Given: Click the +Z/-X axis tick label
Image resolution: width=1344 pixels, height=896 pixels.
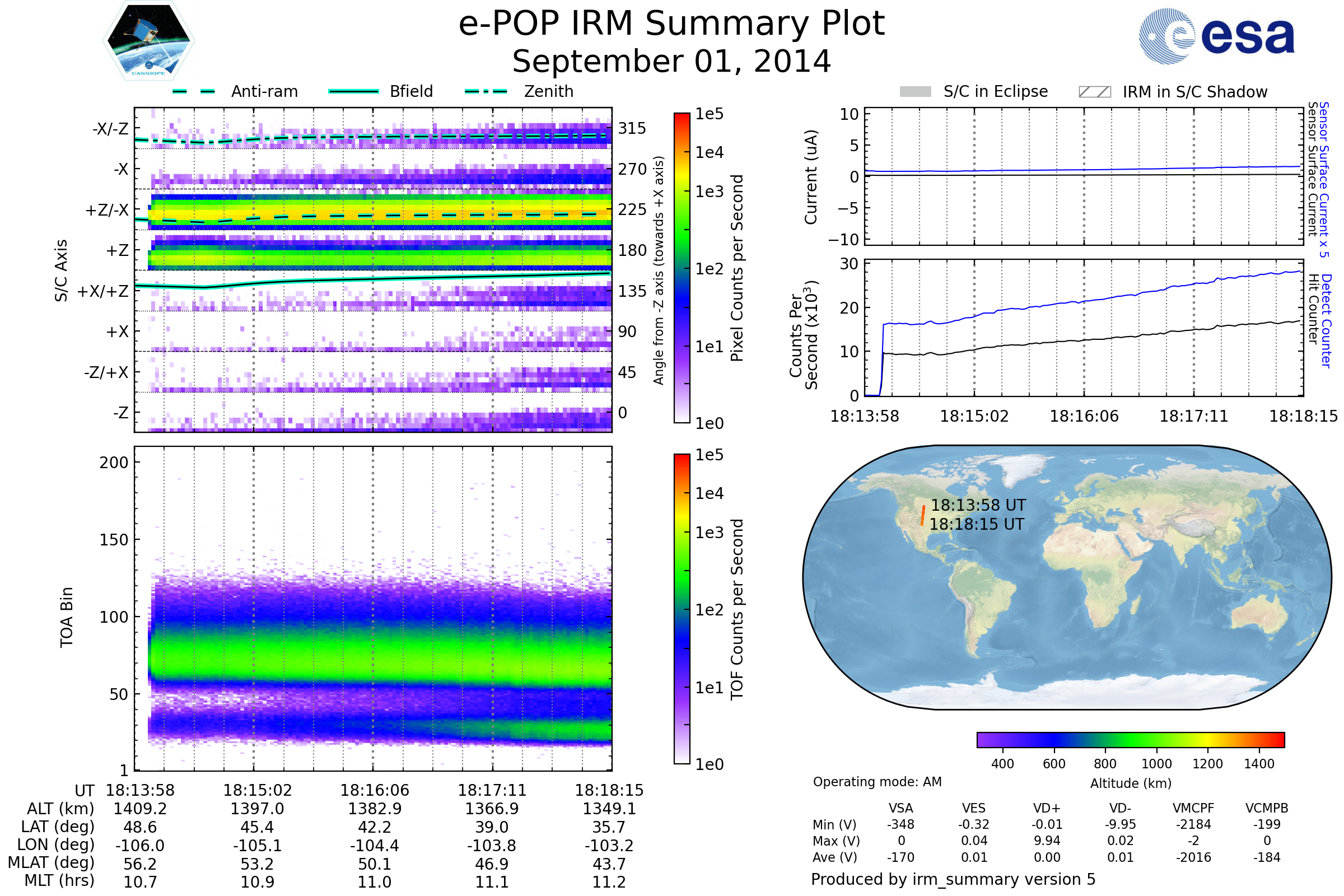Looking at the screenshot, I should pyautogui.click(x=107, y=211).
